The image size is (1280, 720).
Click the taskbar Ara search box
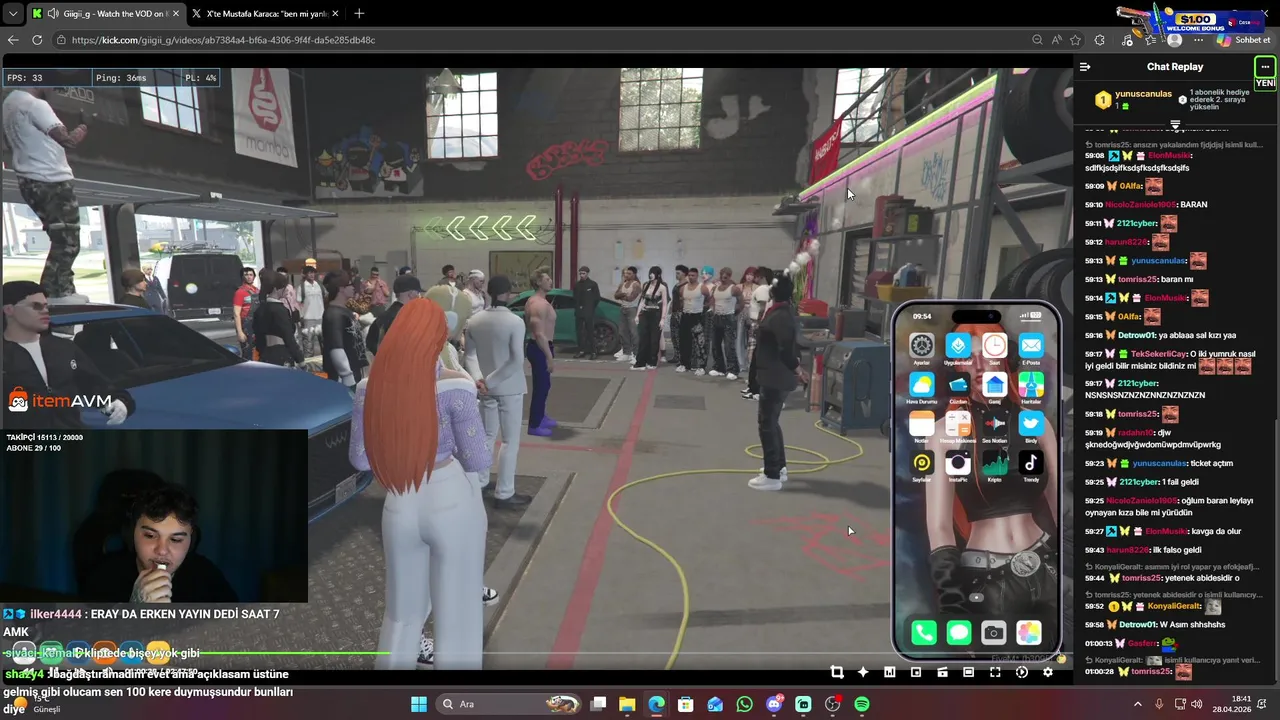click(508, 704)
